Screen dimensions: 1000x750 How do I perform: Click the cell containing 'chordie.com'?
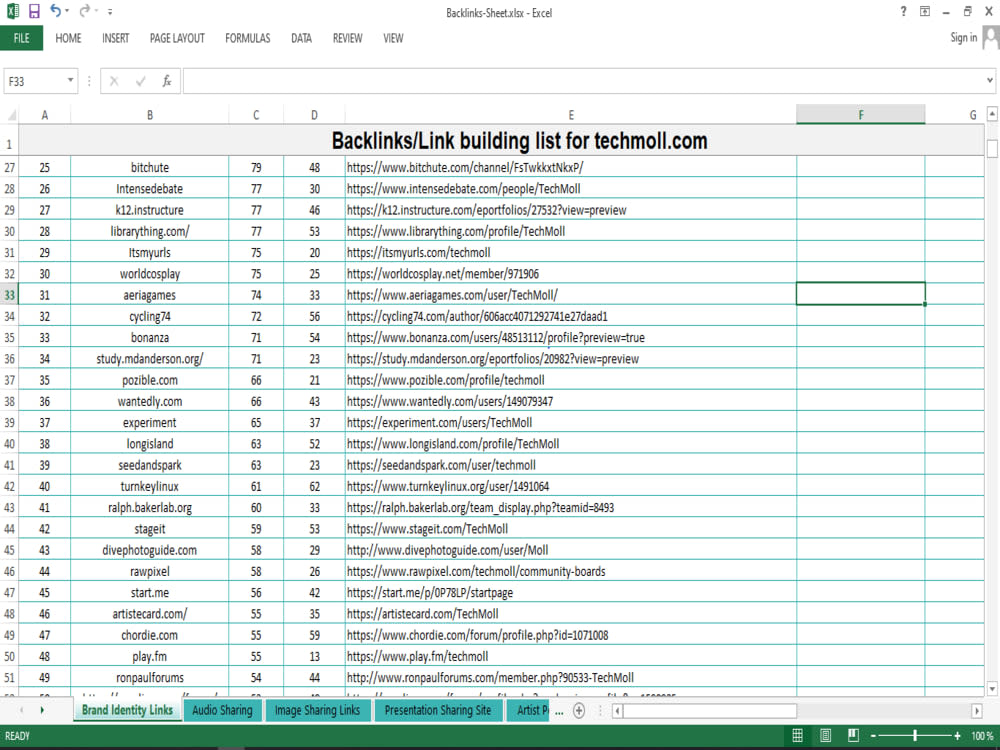tap(150, 635)
